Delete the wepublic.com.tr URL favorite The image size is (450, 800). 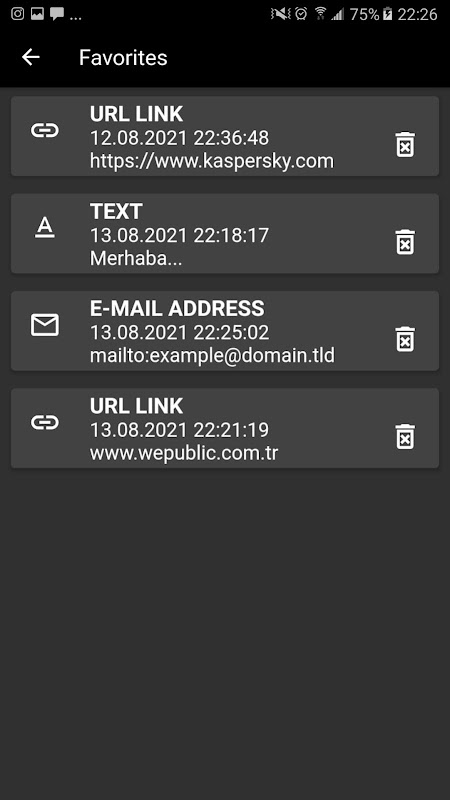click(x=406, y=437)
